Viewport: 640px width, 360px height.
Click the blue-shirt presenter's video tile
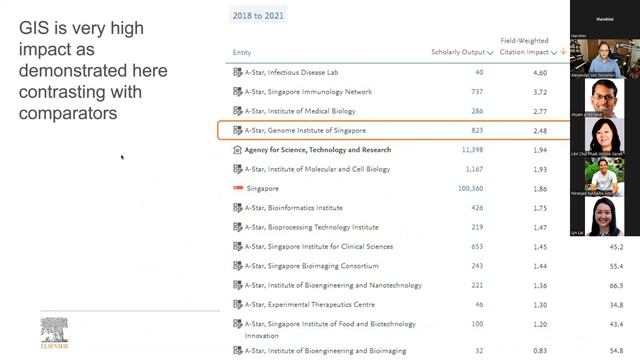(605, 58)
